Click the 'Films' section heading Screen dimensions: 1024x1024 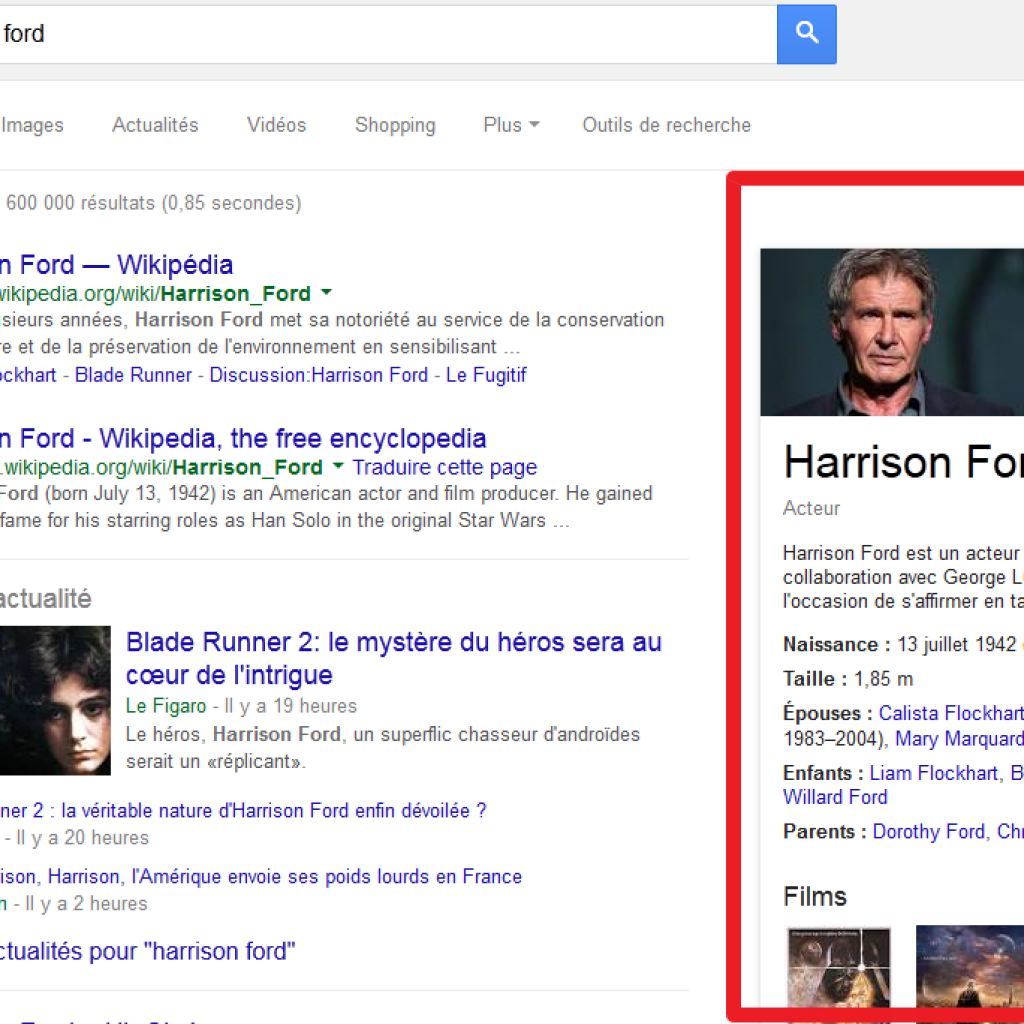(x=814, y=896)
